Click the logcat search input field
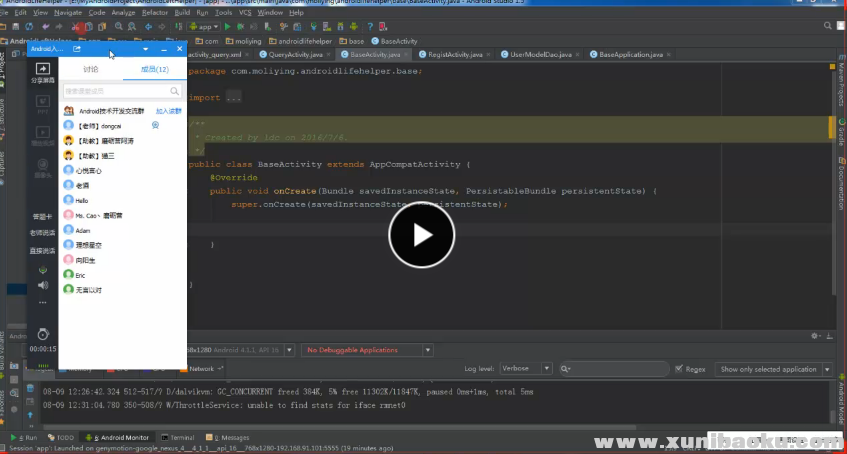 pyautogui.click(x=615, y=369)
